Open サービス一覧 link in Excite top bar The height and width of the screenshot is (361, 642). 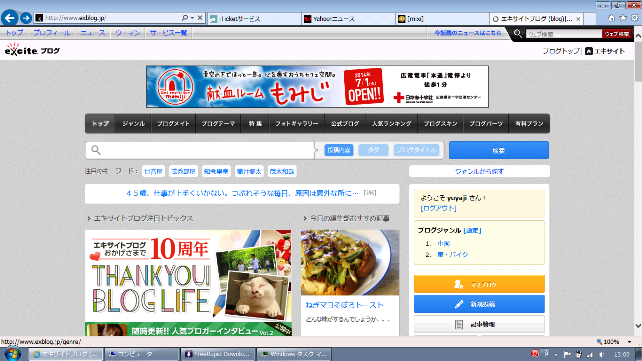(168, 33)
